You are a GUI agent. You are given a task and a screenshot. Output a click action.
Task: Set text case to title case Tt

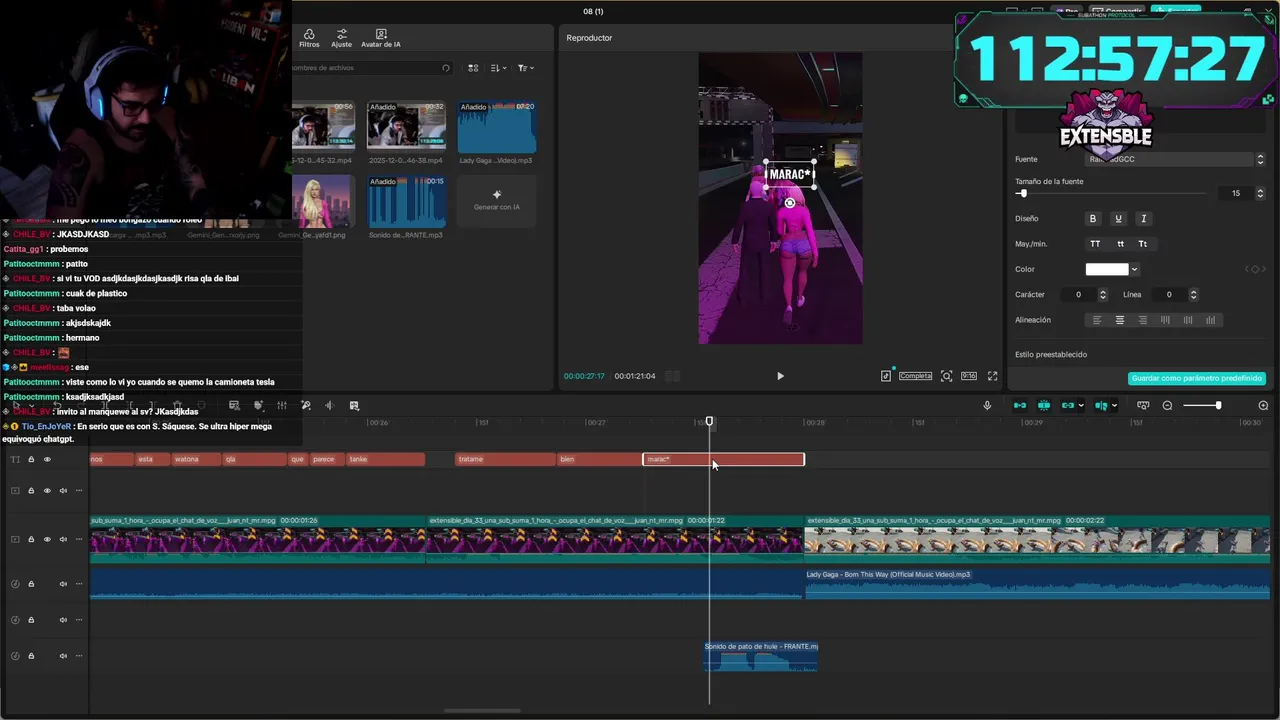coord(1143,244)
